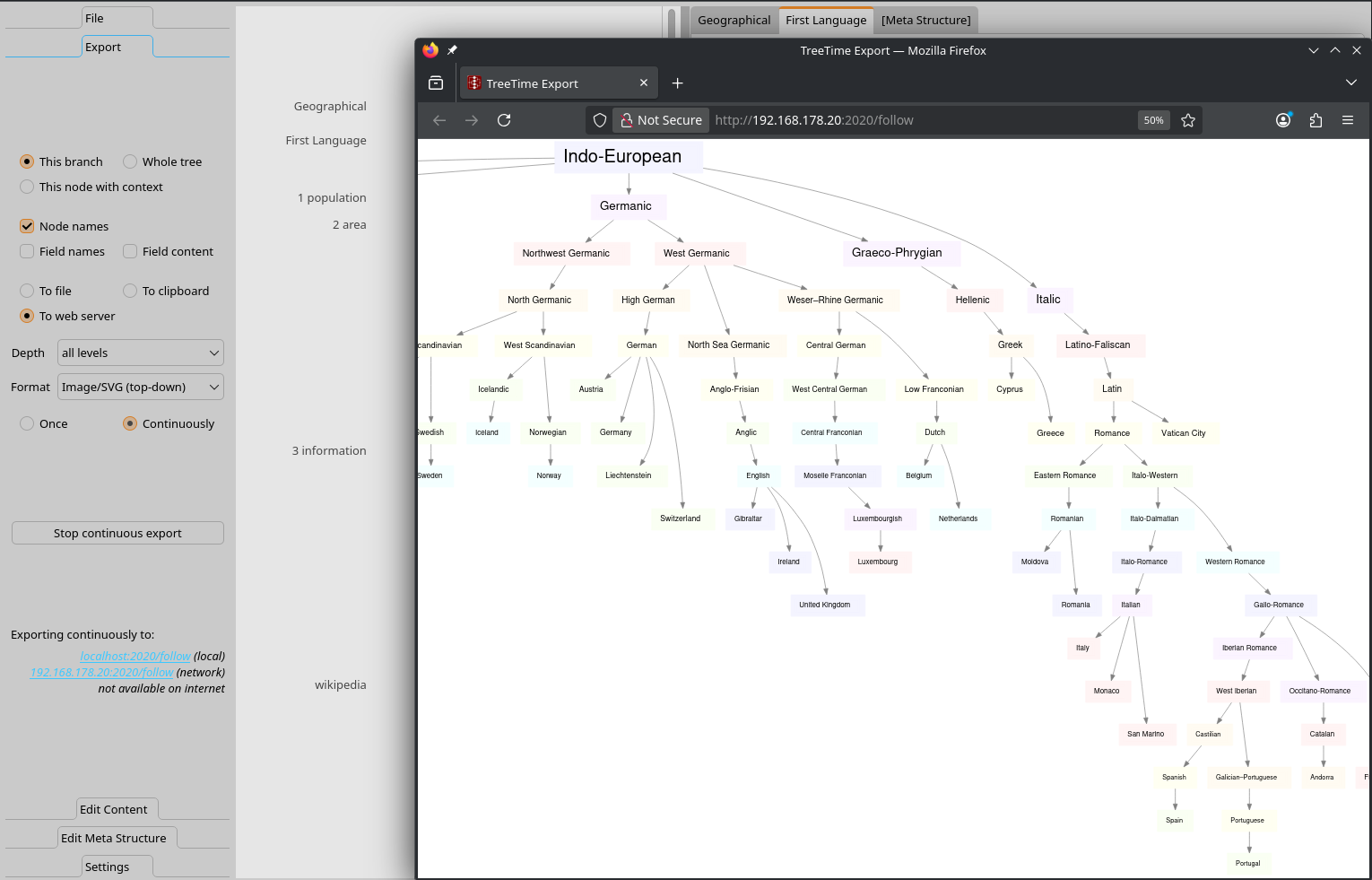
Task: Click the tracking protection shield icon
Action: pyautogui.click(x=600, y=120)
